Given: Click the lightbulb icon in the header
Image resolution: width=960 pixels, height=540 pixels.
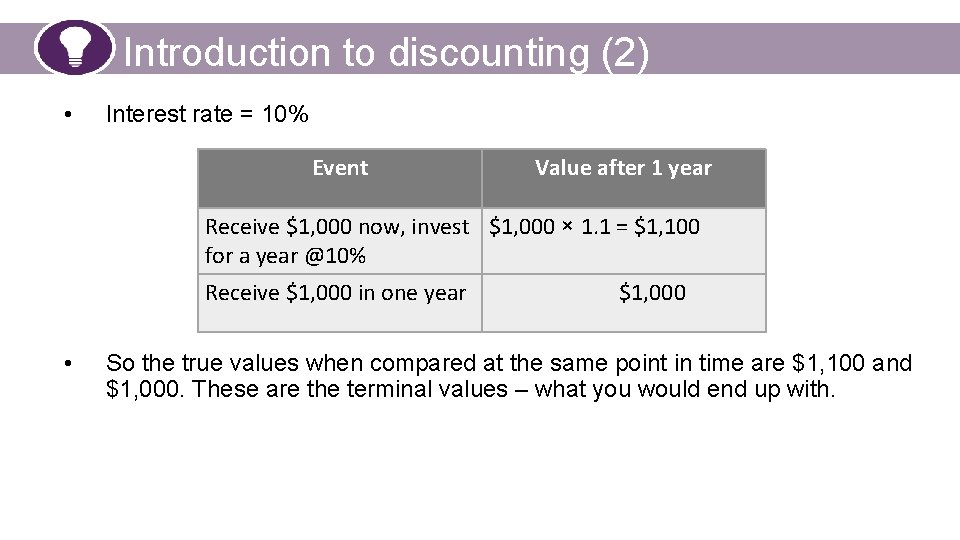Looking at the screenshot, I should click(74, 48).
